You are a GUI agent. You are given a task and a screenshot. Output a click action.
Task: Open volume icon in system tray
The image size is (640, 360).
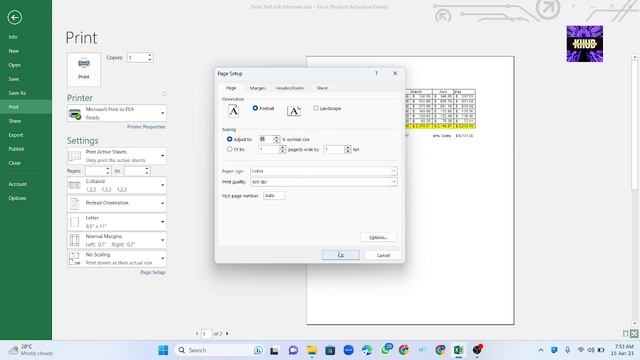click(x=591, y=350)
